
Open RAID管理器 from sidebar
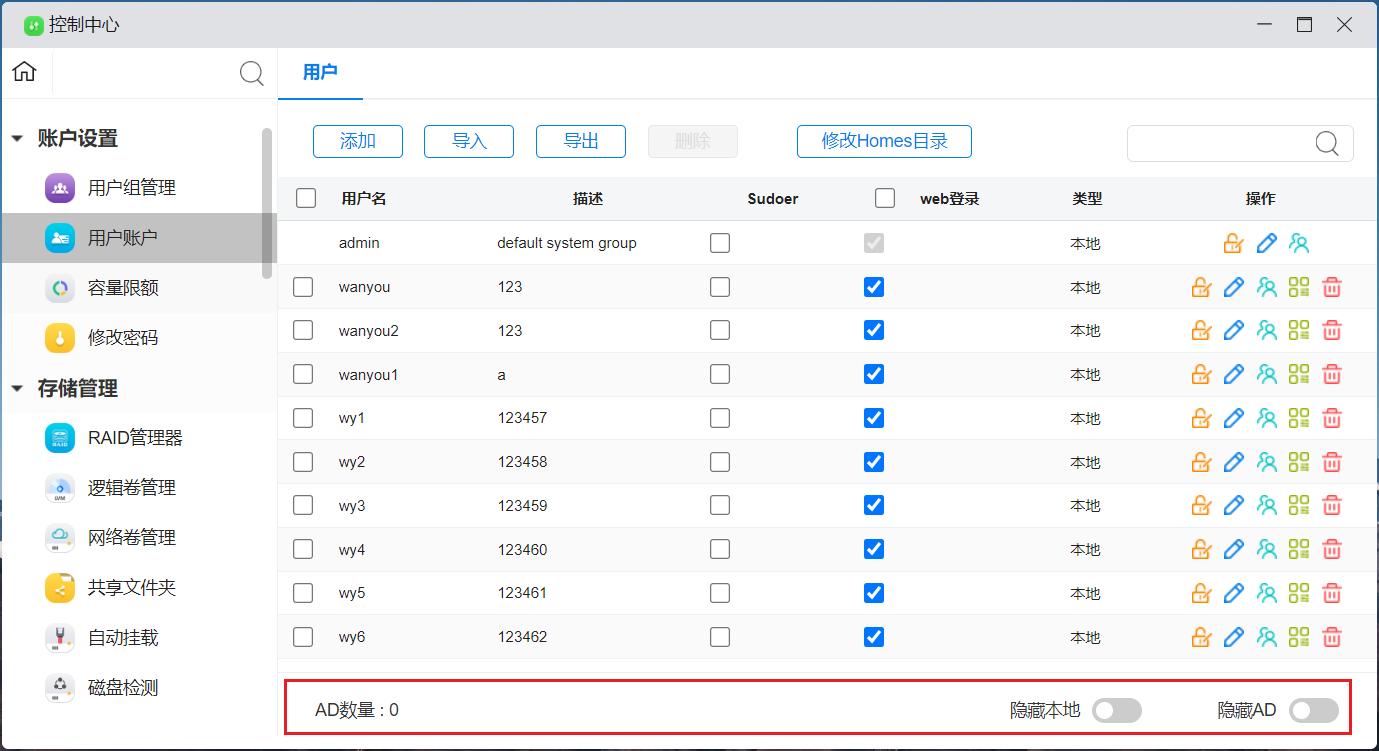[x=134, y=438]
